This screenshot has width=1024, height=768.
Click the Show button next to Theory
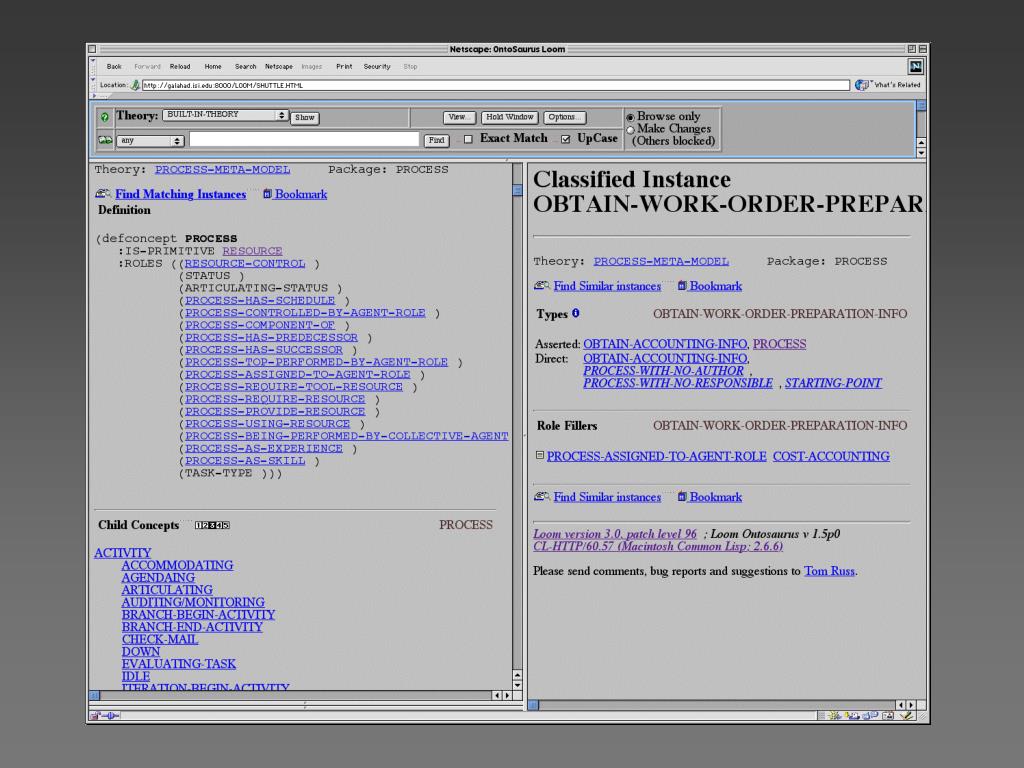click(x=304, y=118)
